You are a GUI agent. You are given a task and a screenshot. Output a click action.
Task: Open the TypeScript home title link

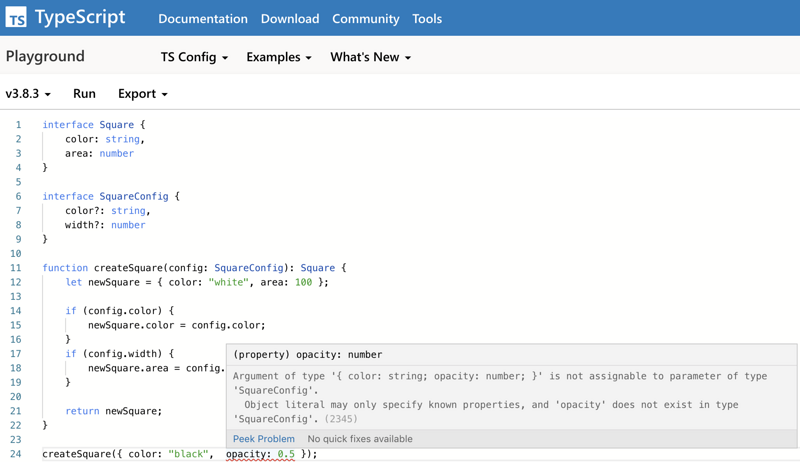pos(80,18)
